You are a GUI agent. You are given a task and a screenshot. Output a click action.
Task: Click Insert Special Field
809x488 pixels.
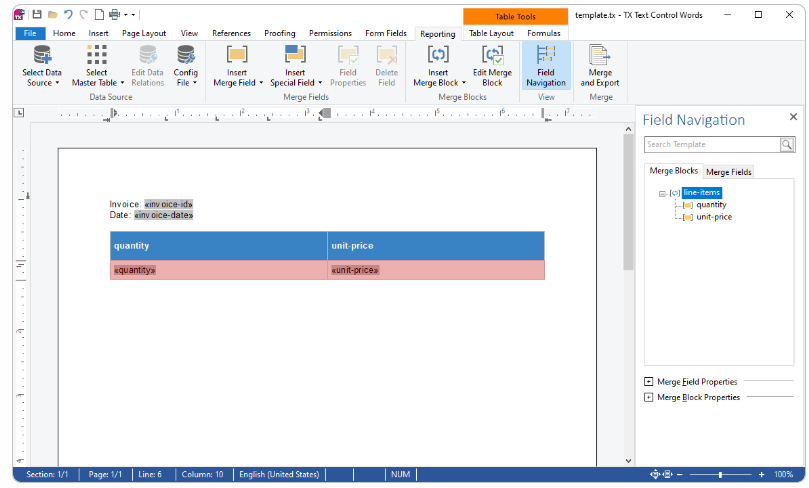click(296, 66)
